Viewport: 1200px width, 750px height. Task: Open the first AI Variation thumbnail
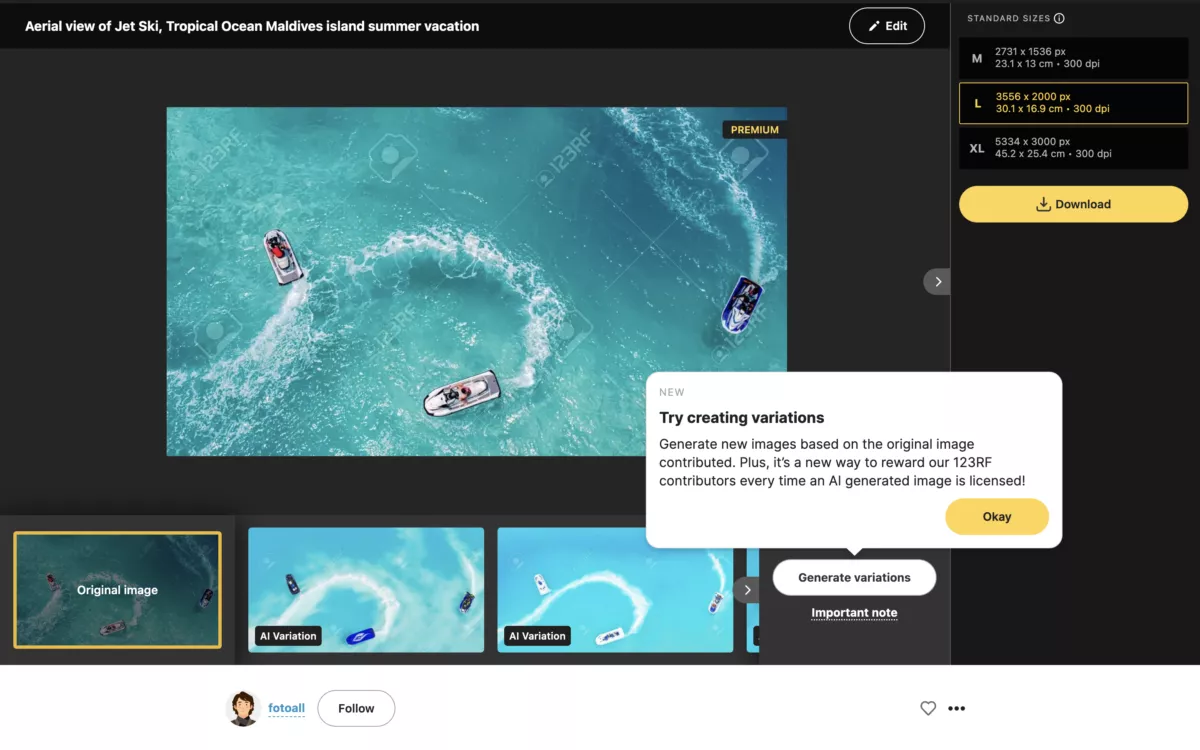pyautogui.click(x=366, y=590)
